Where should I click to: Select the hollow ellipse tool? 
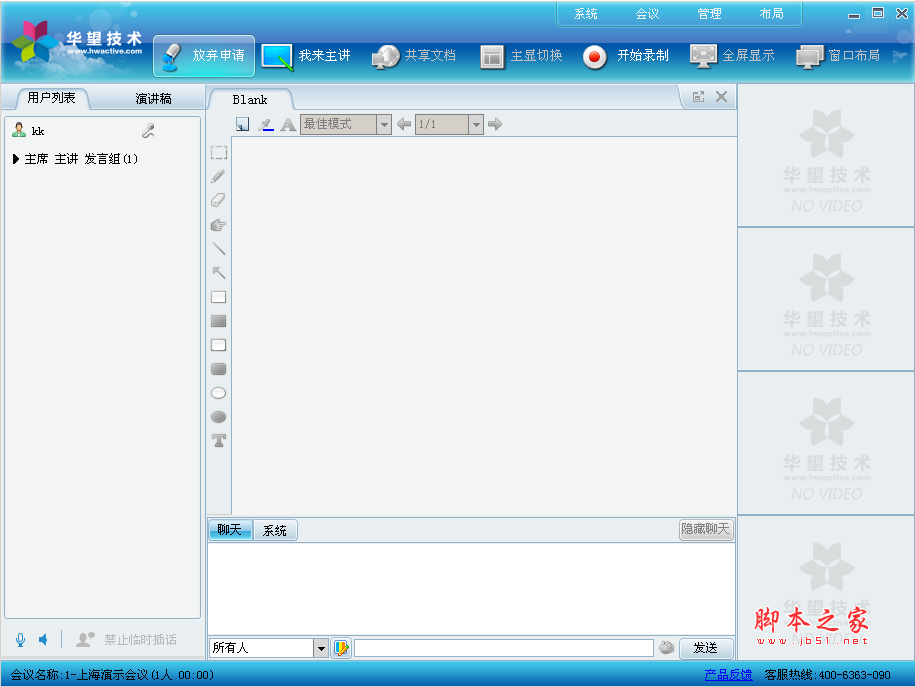click(x=219, y=393)
